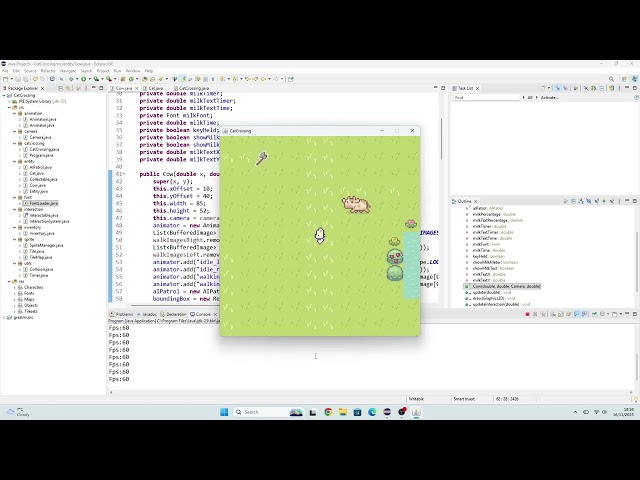This screenshot has height=480, width=640.
Task: Click the New Task icon in Task List
Action: click(x=543, y=88)
